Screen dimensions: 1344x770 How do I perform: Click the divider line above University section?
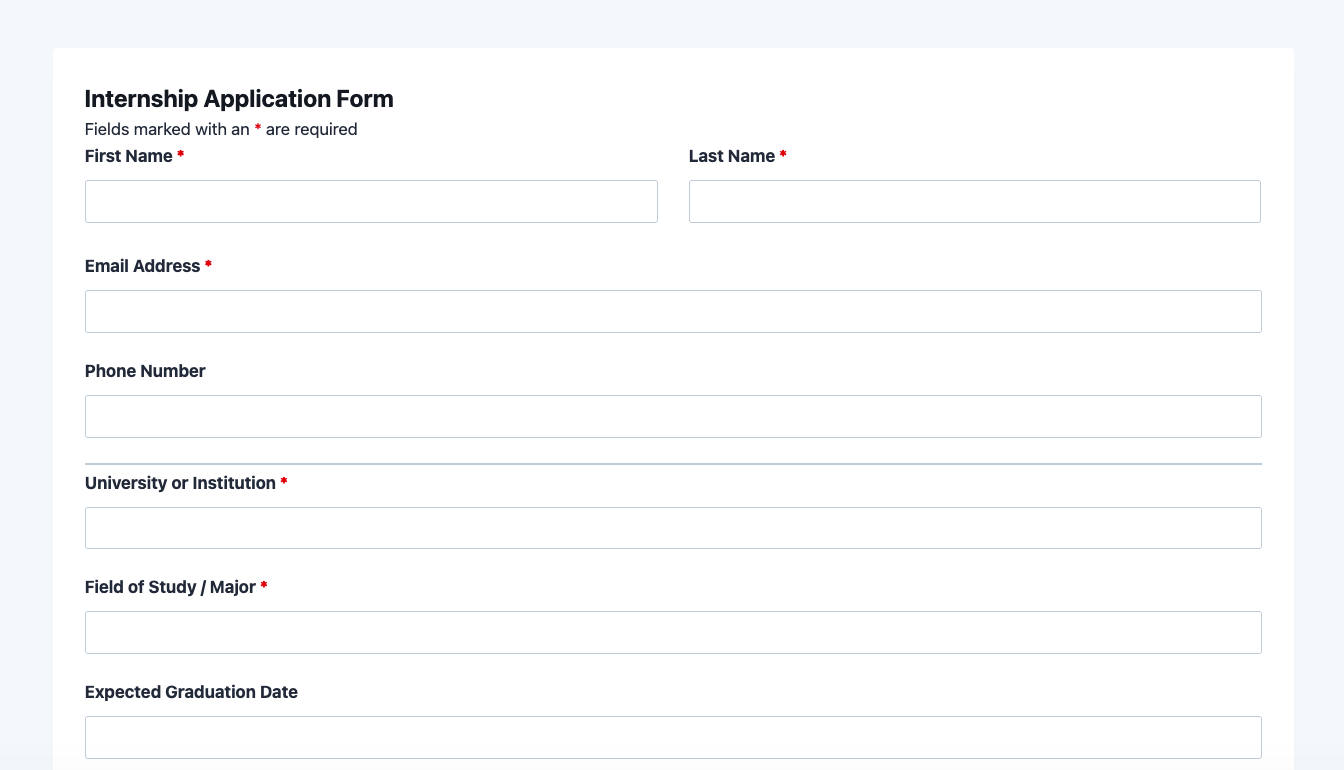[x=673, y=464]
